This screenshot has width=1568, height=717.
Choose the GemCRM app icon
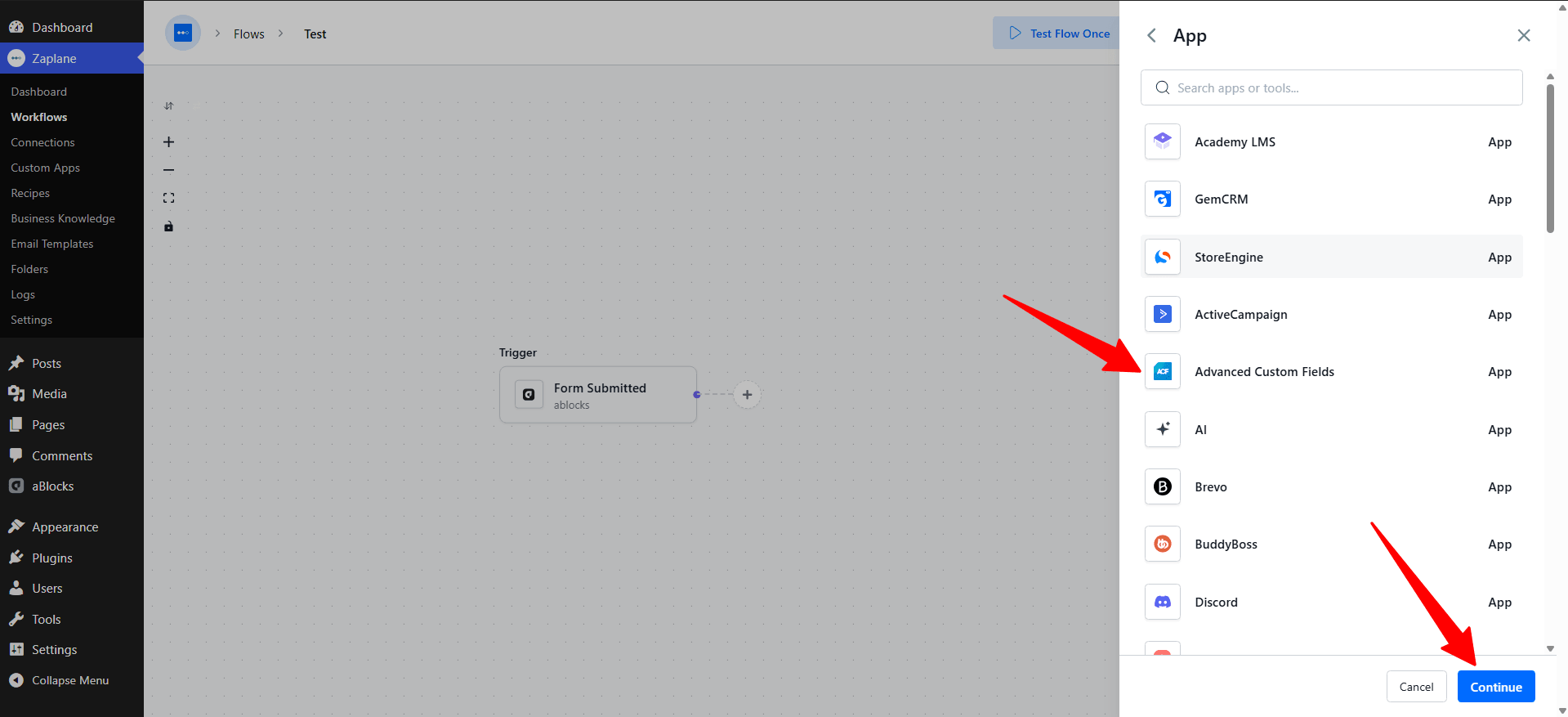click(x=1163, y=199)
